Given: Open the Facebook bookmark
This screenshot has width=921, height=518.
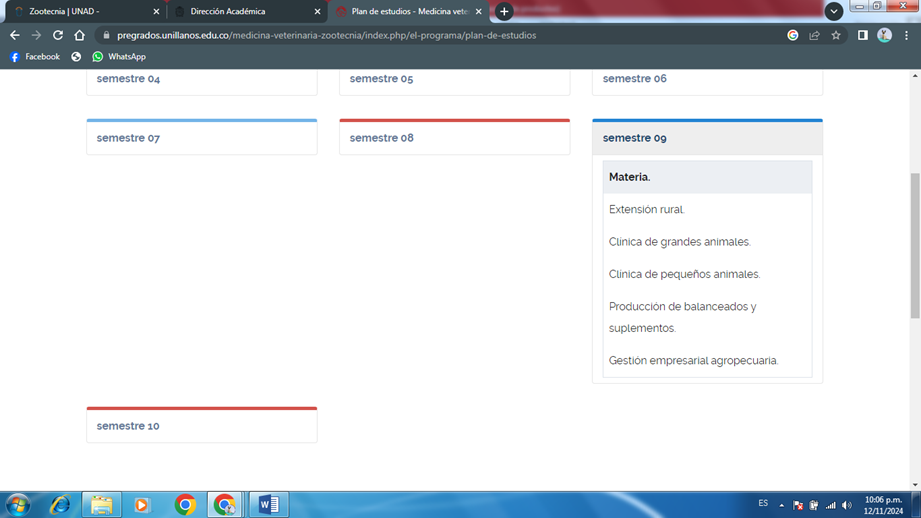Looking at the screenshot, I should (34, 57).
